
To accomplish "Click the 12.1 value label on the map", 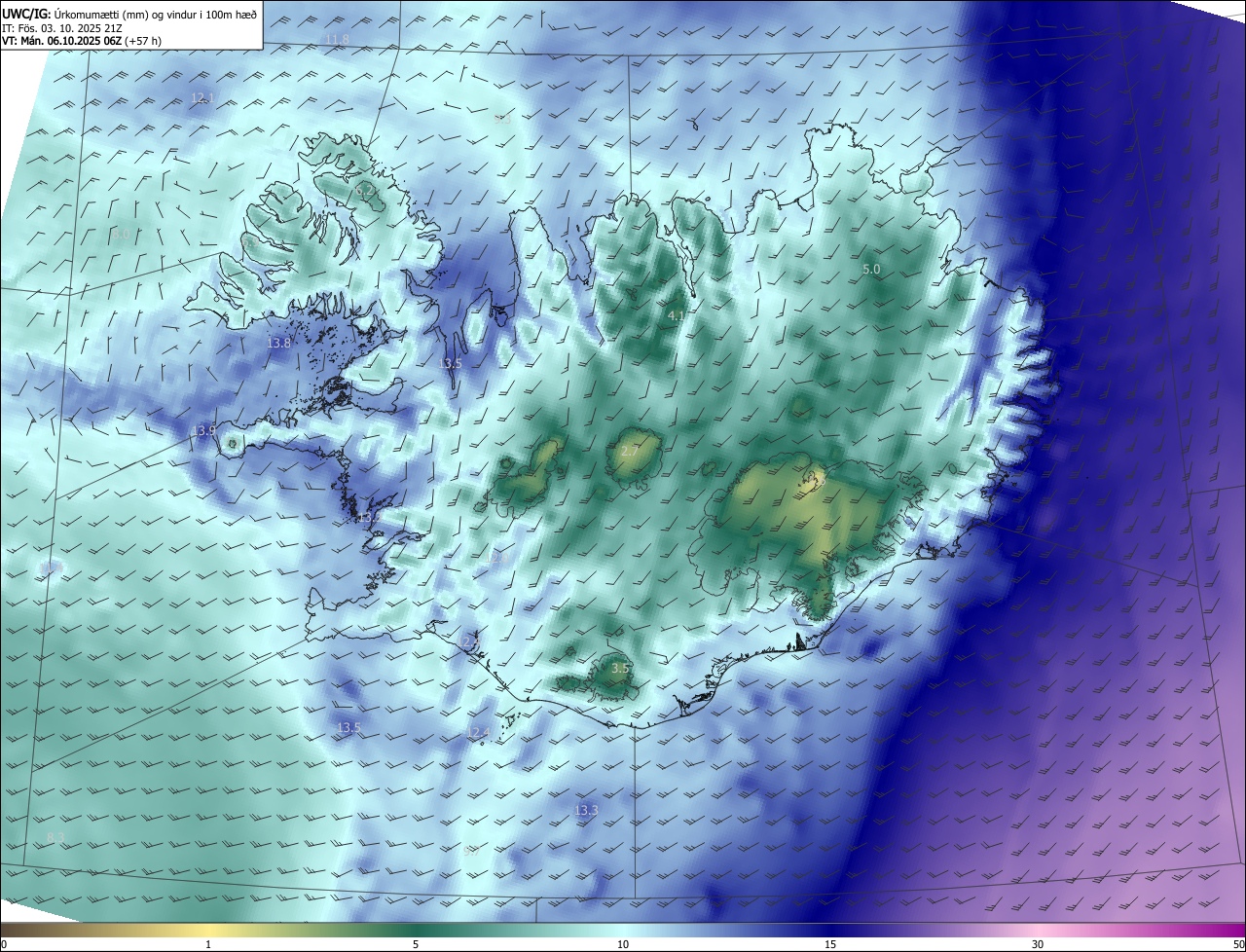I will pos(202,98).
